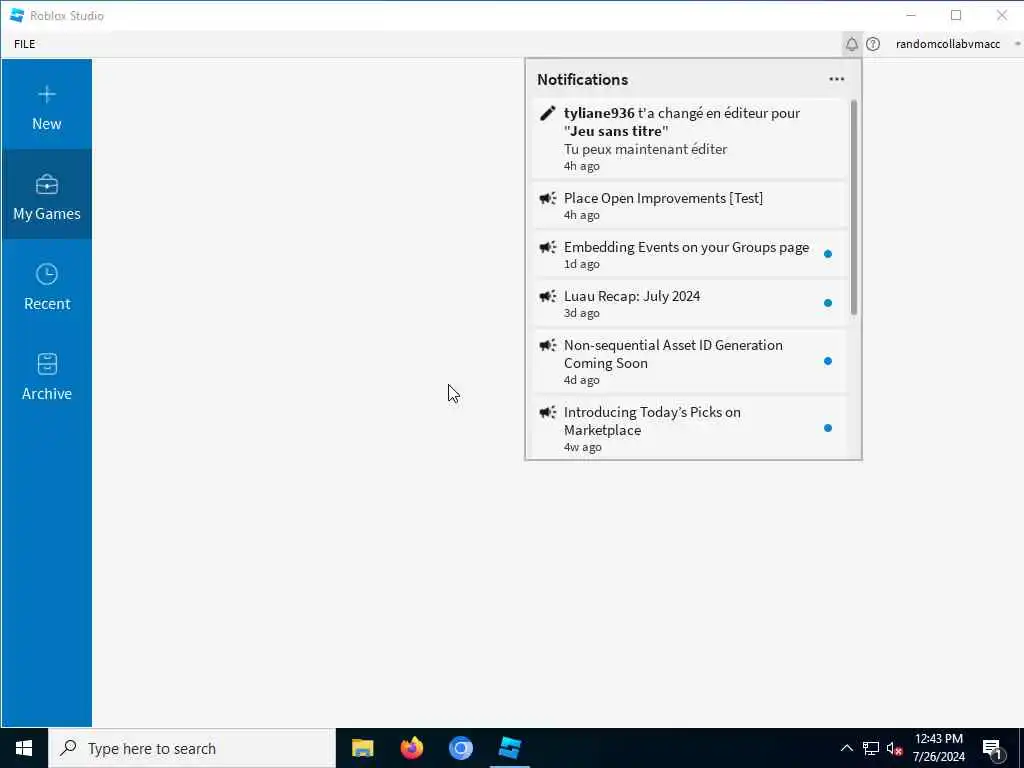Launch Chromium from the taskbar
The height and width of the screenshot is (768, 1024).
click(x=460, y=748)
